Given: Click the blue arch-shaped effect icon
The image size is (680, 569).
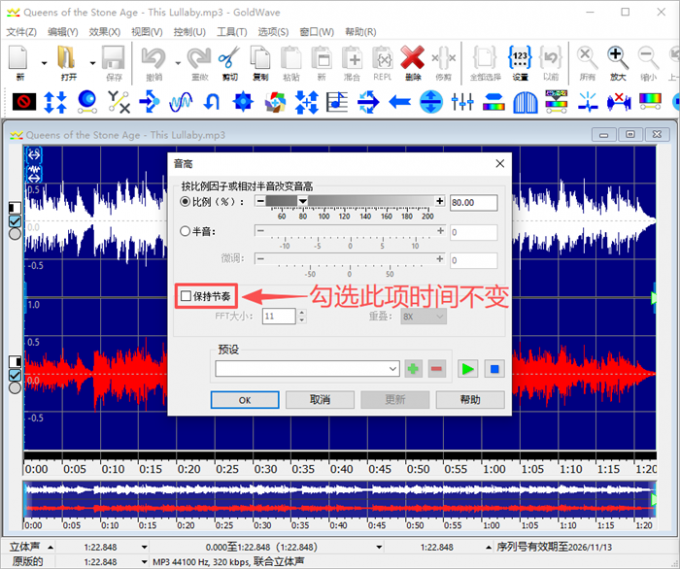Looking at the screenshot, I should tap(525, 103).
